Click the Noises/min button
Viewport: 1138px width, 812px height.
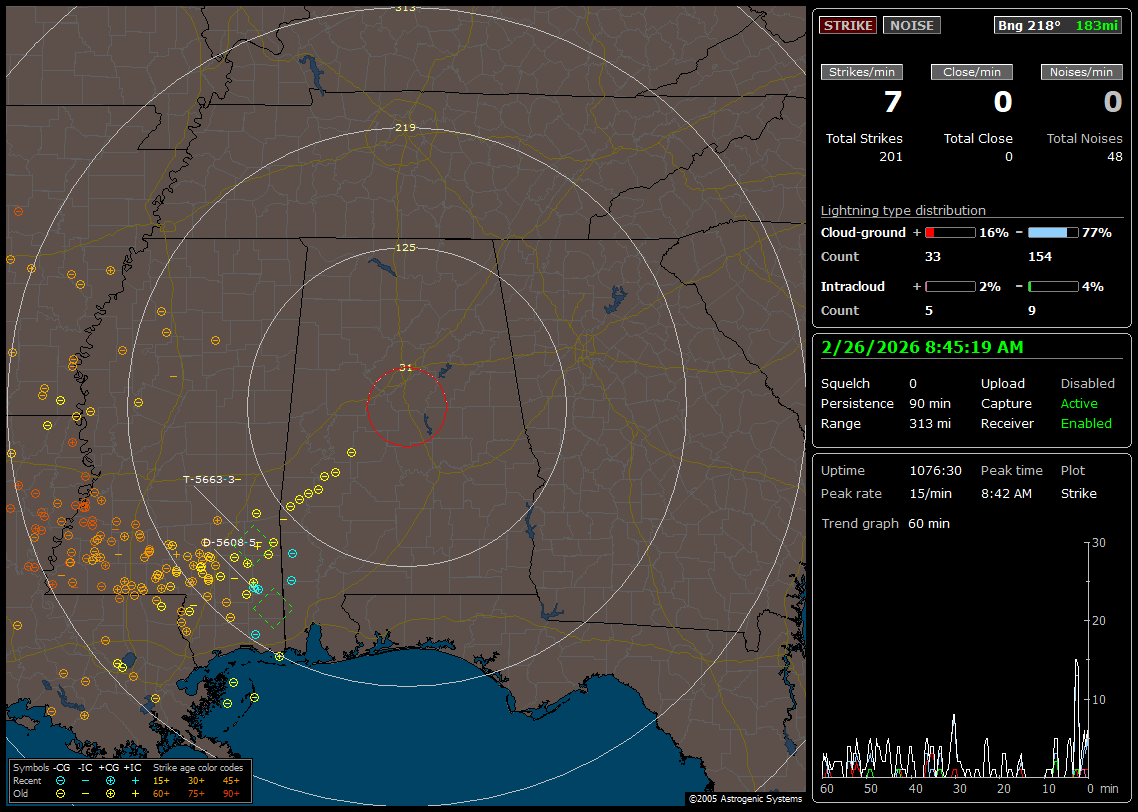pos(1081,72)
